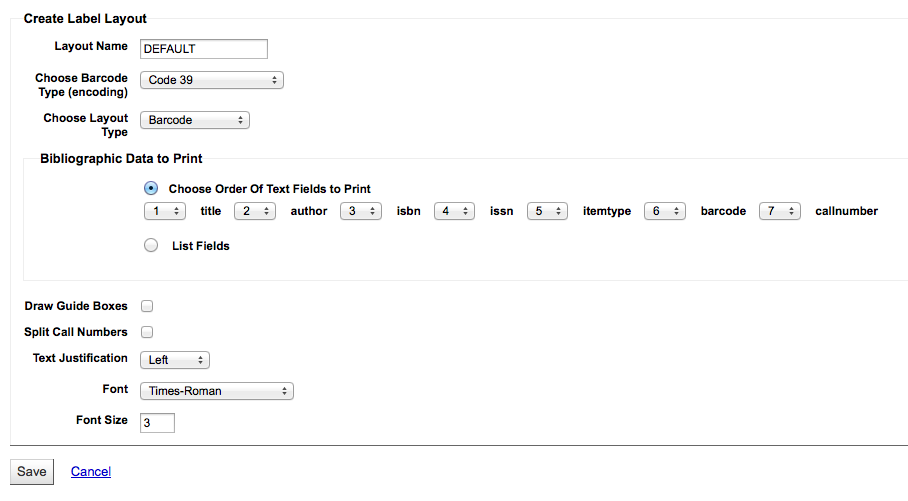This screenshot has width=908, height=501.
Task: Open the barcode order dropdown
Action: click(x=664, y=211)
